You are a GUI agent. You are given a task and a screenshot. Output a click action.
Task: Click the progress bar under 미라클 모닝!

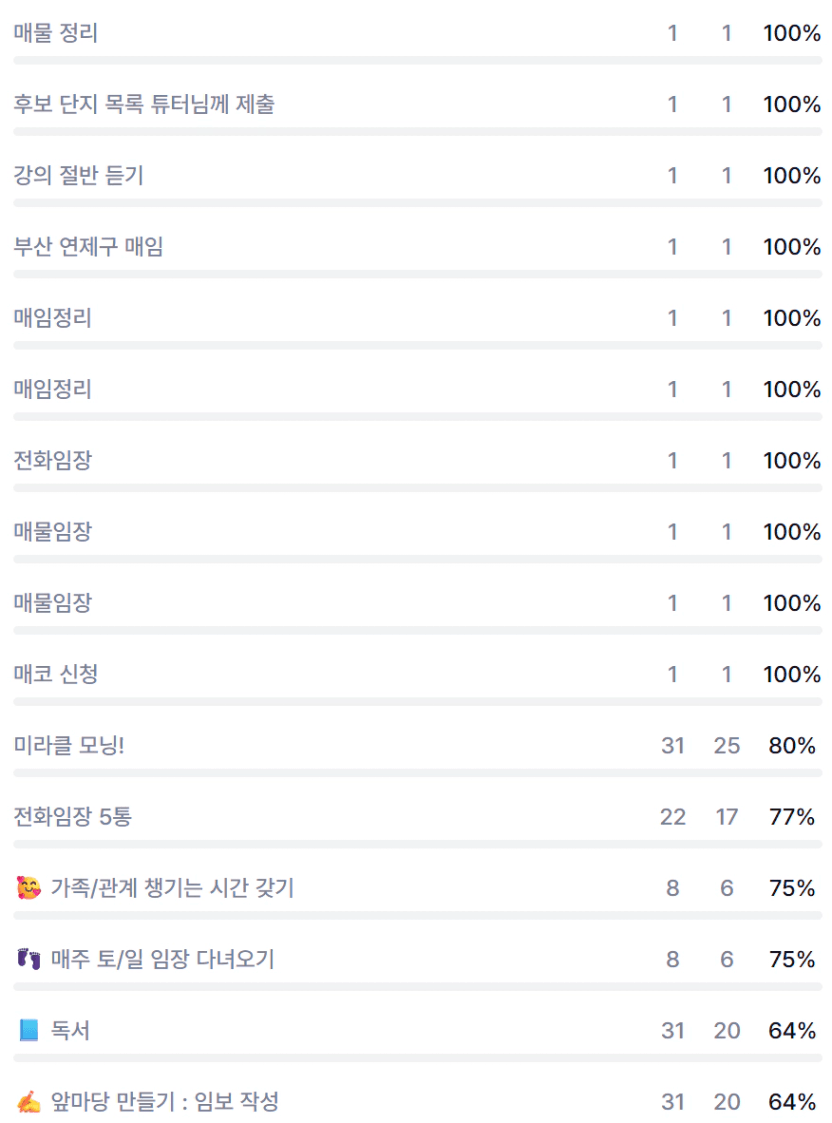[416, 773]
